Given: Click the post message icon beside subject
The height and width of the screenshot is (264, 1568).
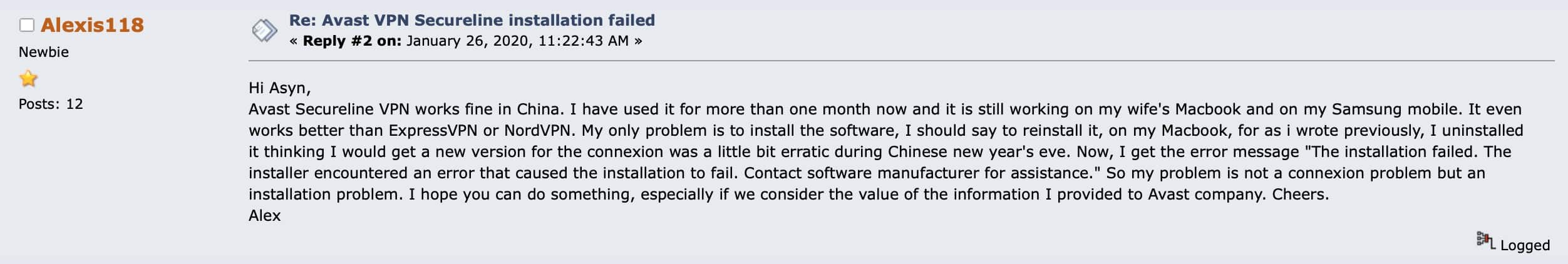Looking at the screenshot, I should [x=264, y=30].
